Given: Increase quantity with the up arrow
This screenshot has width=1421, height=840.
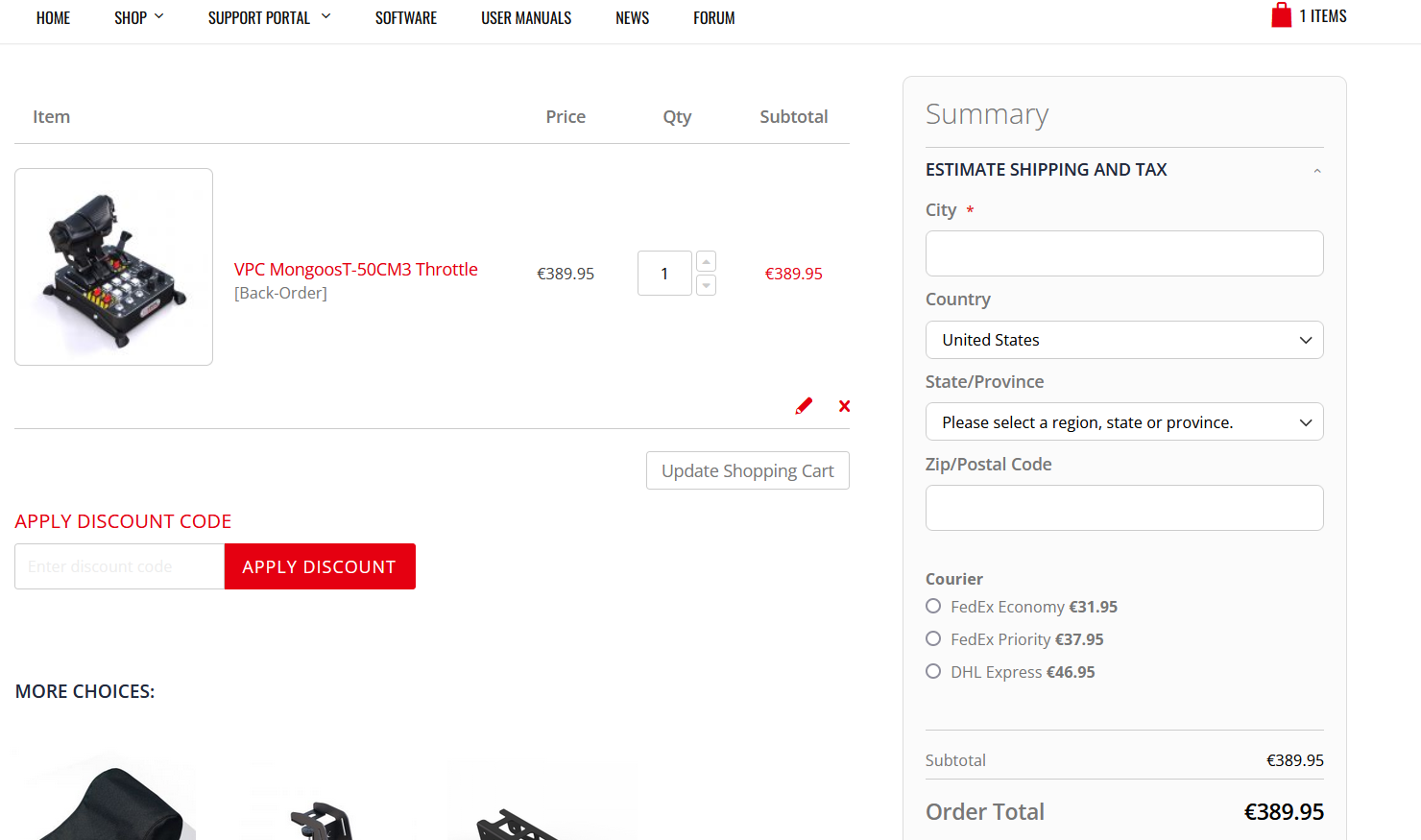Looking at the screenshot, I should [x=706, y=261].
